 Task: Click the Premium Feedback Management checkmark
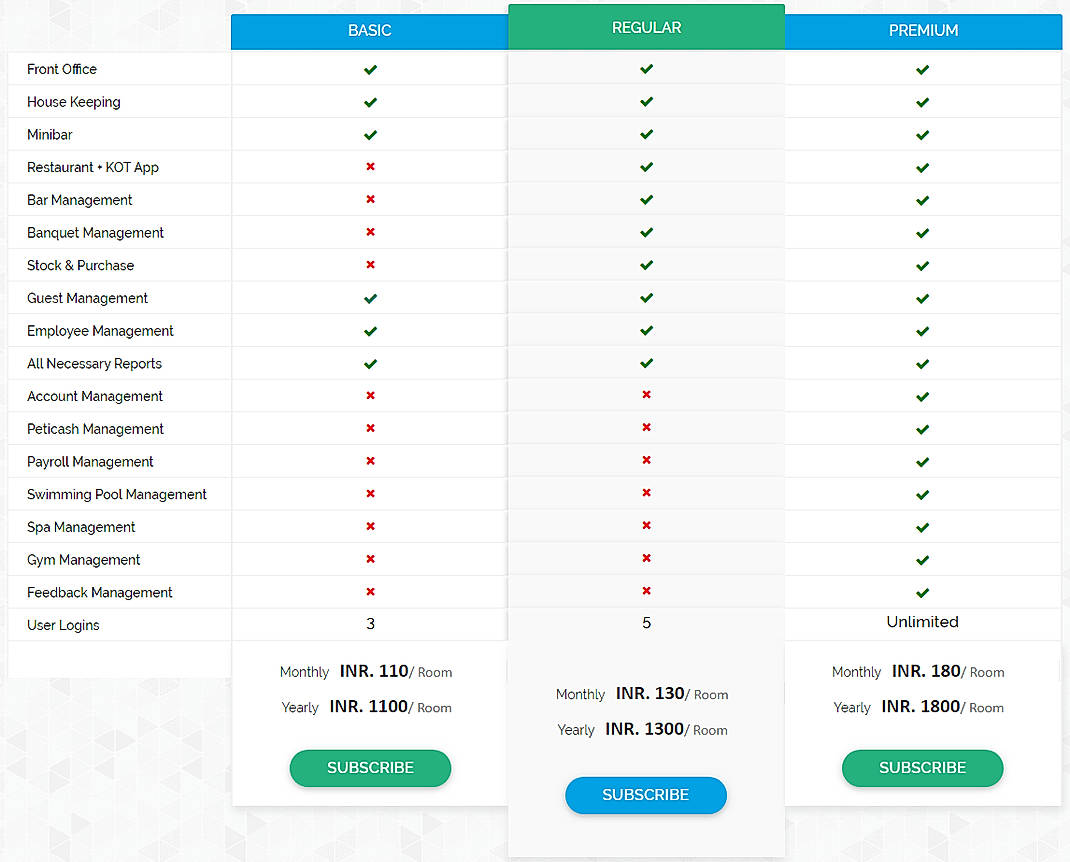coord(922,592)
